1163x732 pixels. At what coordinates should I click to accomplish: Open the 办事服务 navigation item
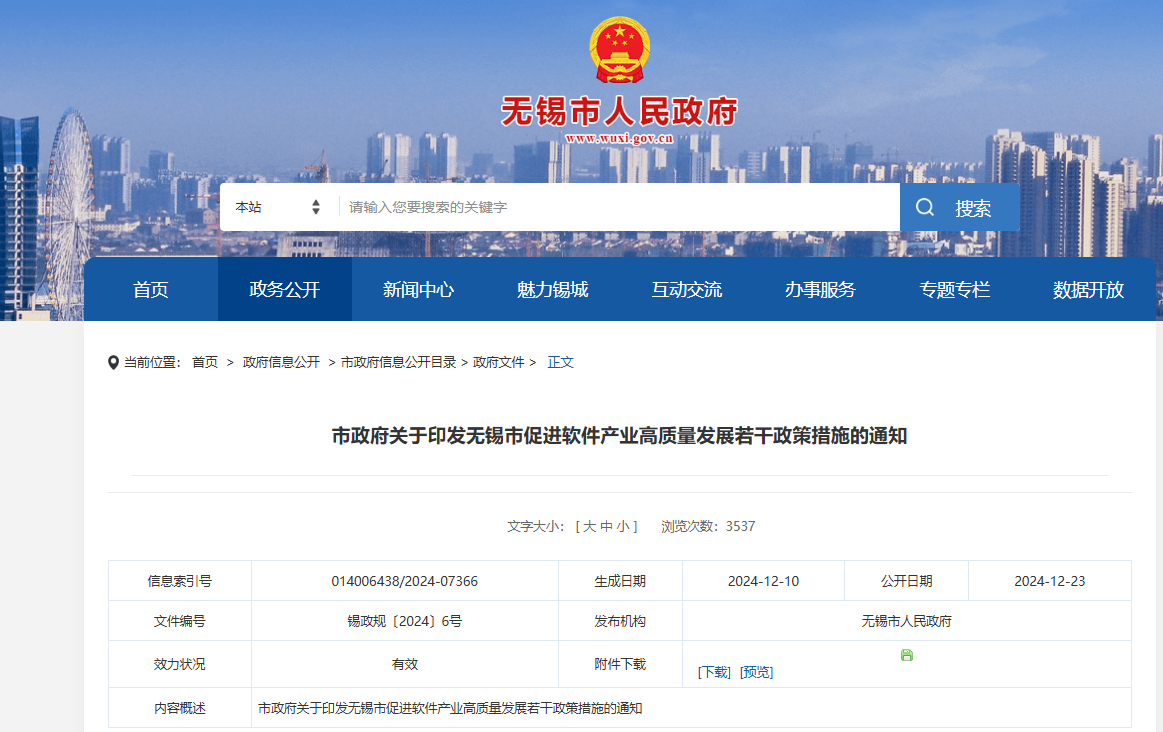[820, 290]
